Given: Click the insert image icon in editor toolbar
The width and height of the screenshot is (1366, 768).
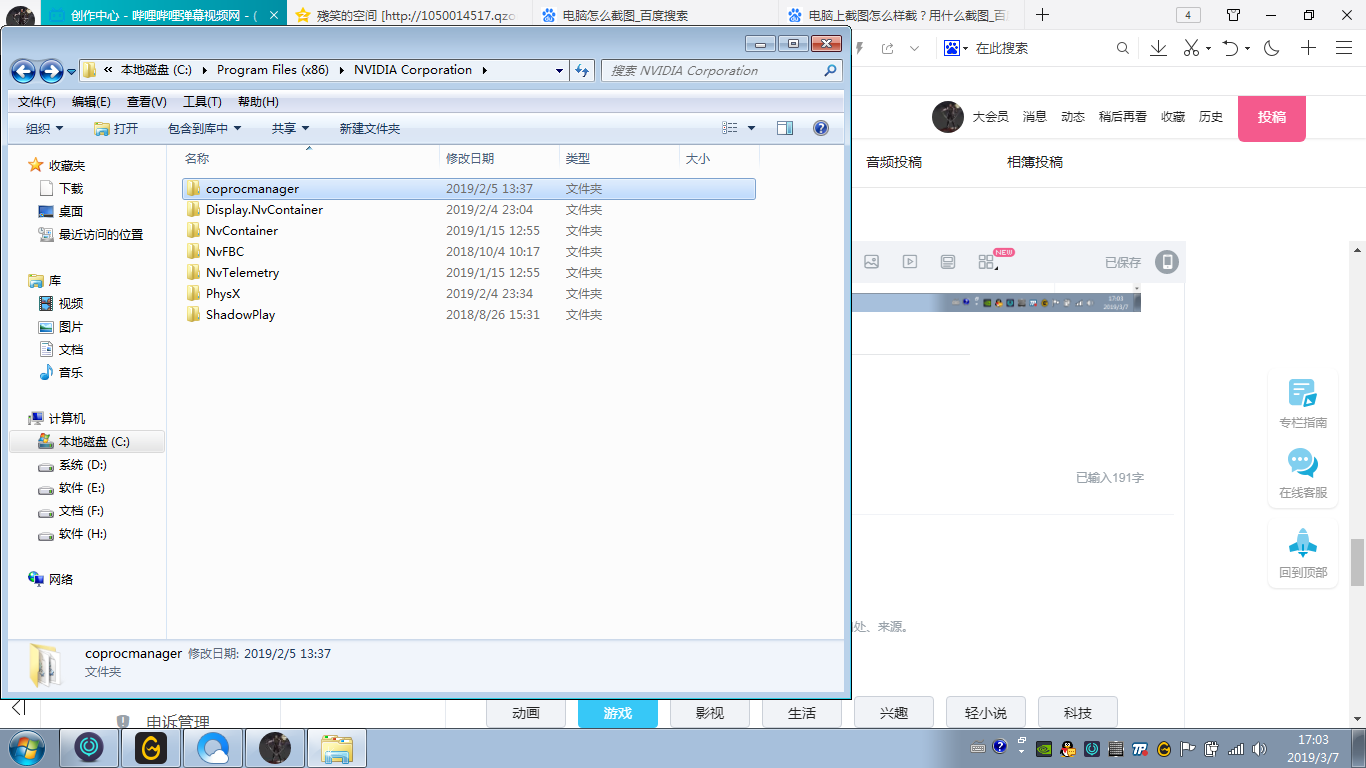Looking at the screenshot, I should (x=871, y=262).
